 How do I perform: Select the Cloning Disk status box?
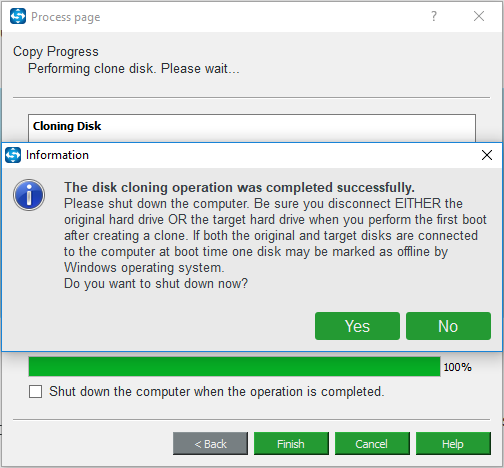252,128
